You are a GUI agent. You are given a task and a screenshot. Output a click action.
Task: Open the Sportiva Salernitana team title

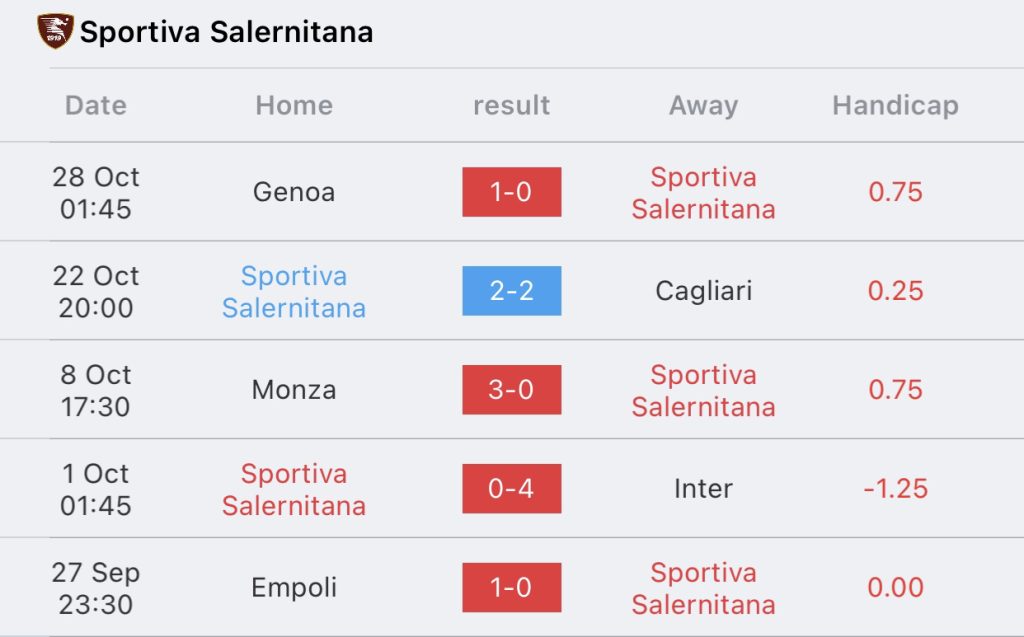point(226,32)
